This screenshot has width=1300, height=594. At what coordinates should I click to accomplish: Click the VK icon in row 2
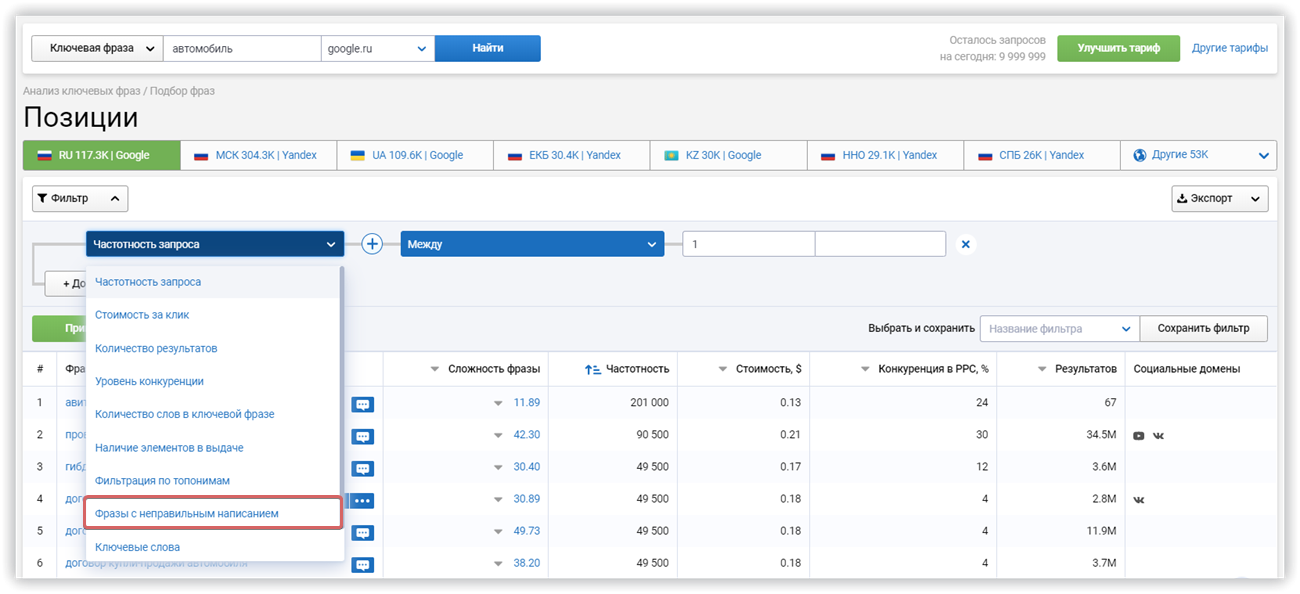(x=1158, y=435)
